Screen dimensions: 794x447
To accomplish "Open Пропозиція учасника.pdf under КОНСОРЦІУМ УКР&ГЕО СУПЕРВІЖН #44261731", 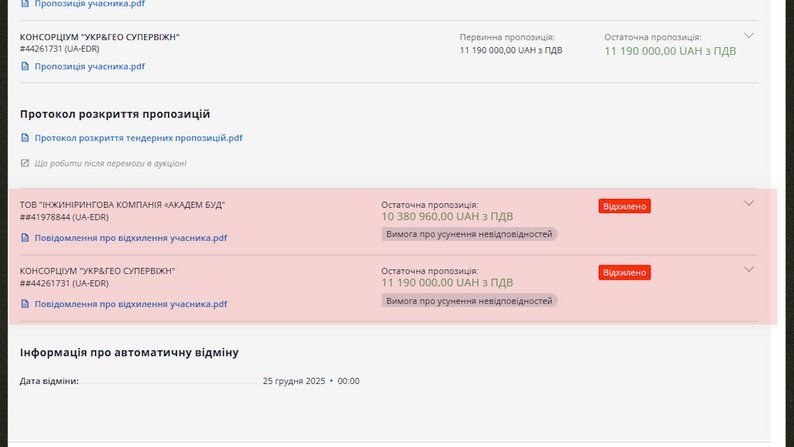I will click(89, 66).
